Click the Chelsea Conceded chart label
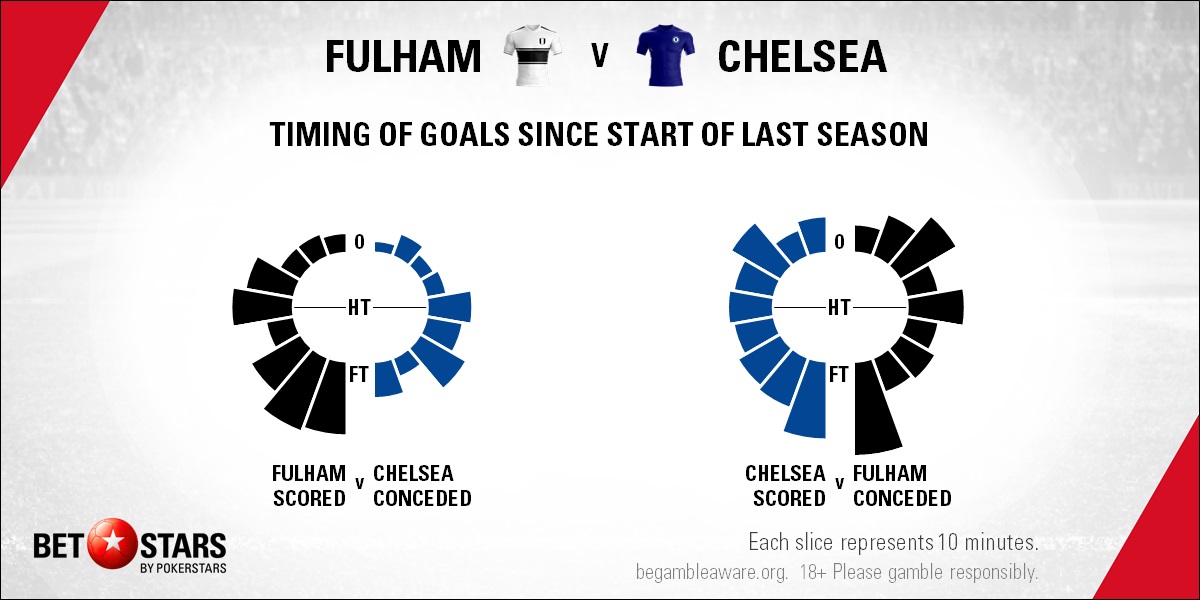Screen dimensions: 1200x600 pos(422,485)
